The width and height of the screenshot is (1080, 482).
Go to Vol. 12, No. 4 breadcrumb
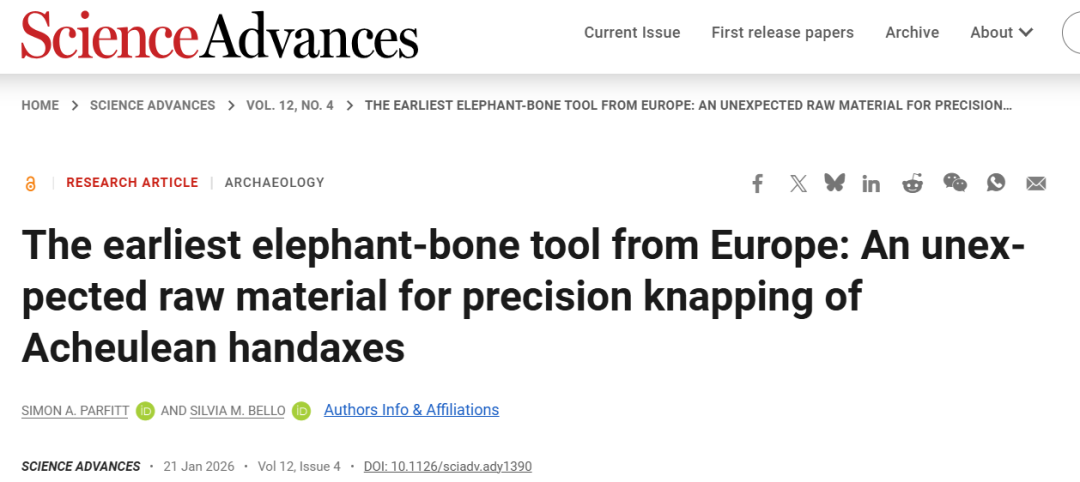(290, 105)
